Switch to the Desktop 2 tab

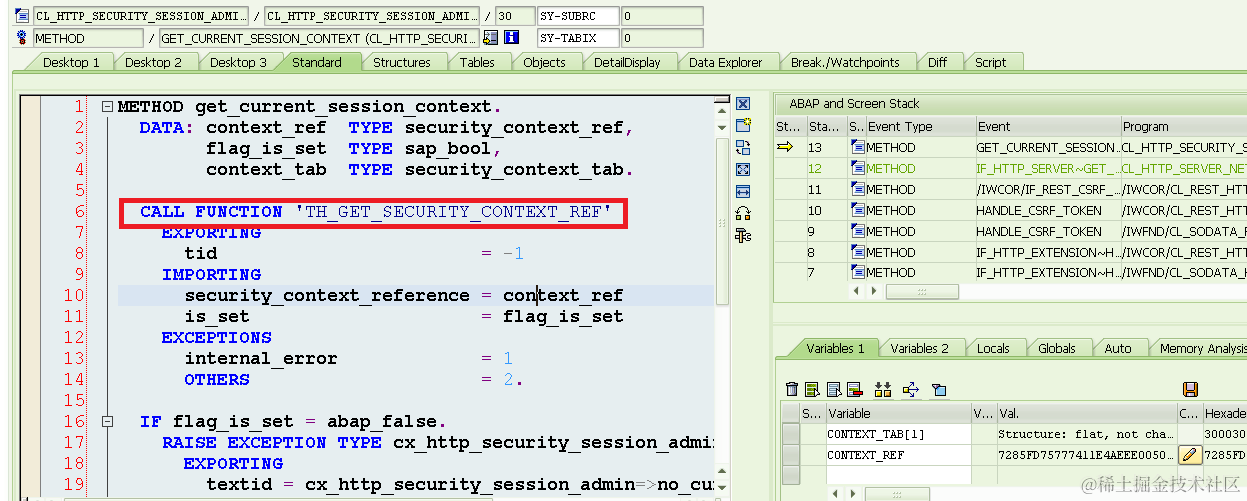[x=153, y=62]
